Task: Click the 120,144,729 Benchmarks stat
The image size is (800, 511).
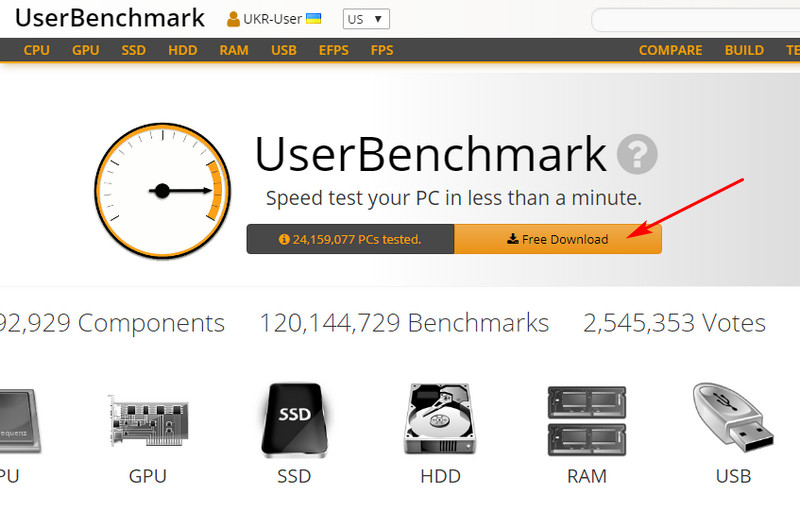Action: (404, 323)
